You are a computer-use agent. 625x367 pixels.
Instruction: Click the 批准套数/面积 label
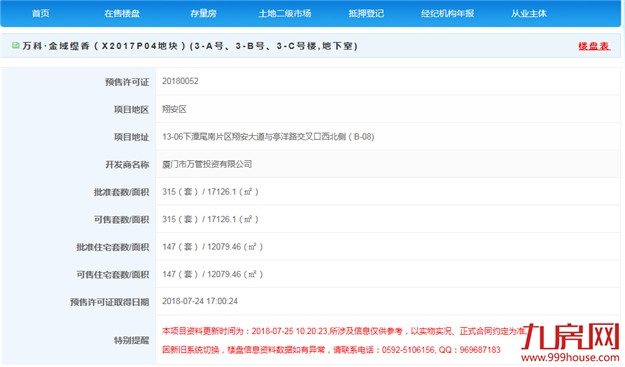[121, 192]
